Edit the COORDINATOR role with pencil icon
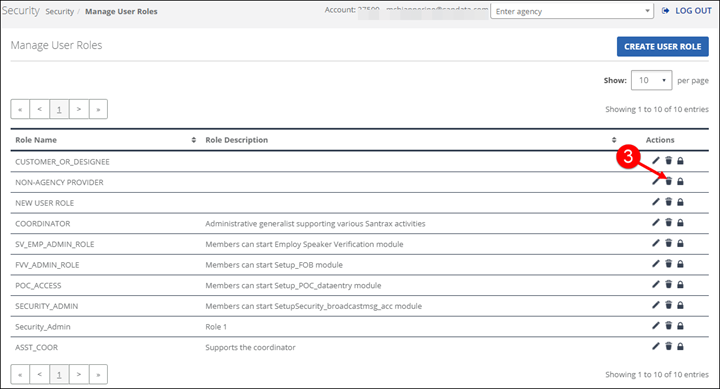The image size is (720, 389). (x=656, y=222)
